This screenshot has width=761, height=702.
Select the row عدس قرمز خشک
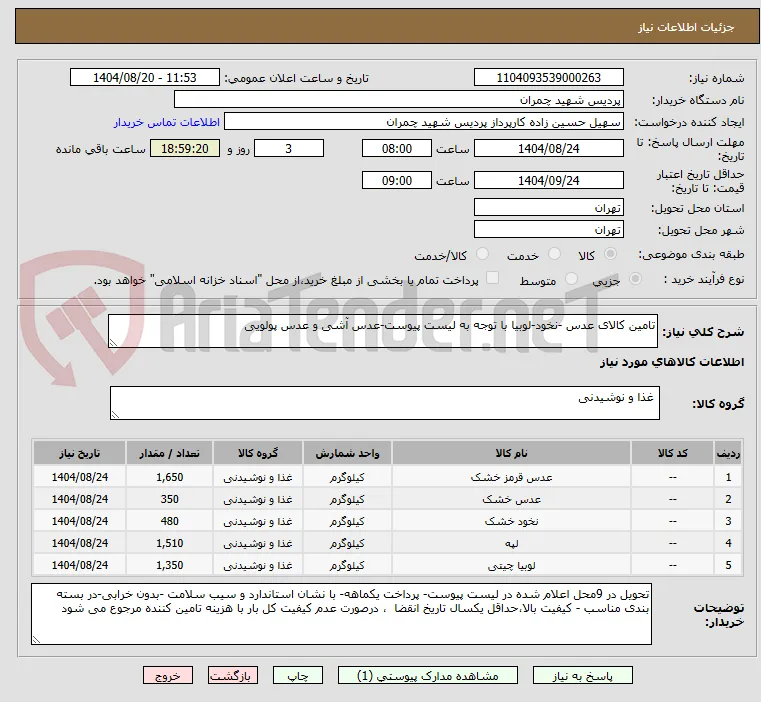388,477
